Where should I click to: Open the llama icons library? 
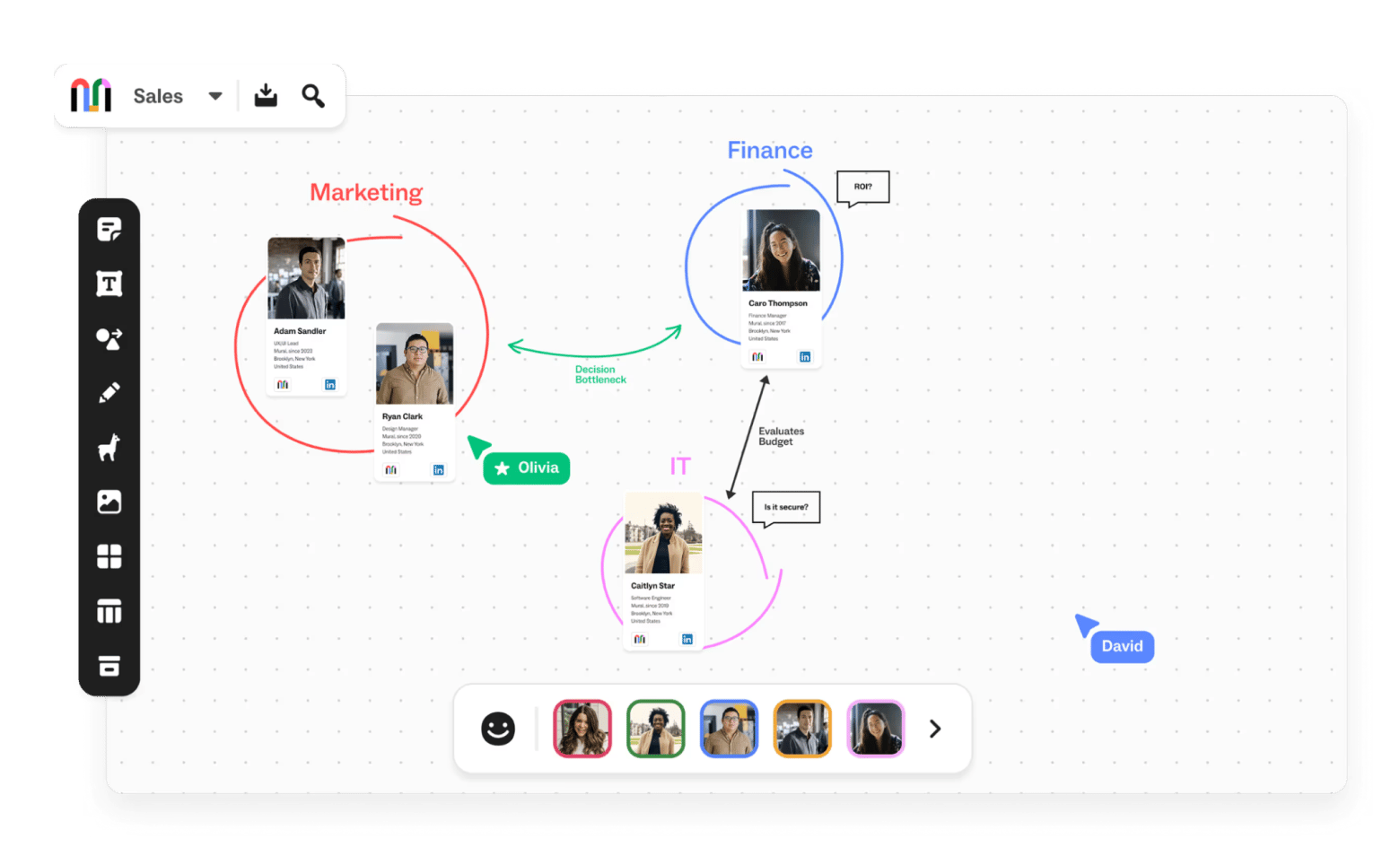109,447
